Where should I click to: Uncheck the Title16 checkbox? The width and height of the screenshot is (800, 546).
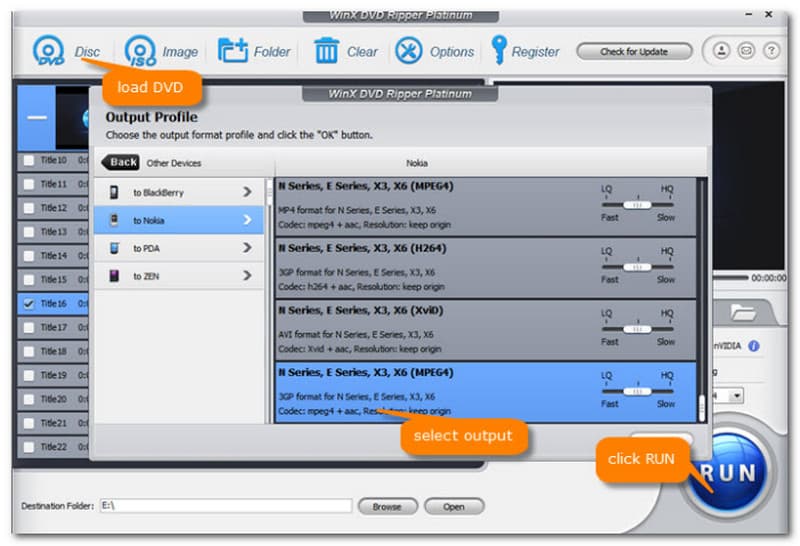coord(29,304)
